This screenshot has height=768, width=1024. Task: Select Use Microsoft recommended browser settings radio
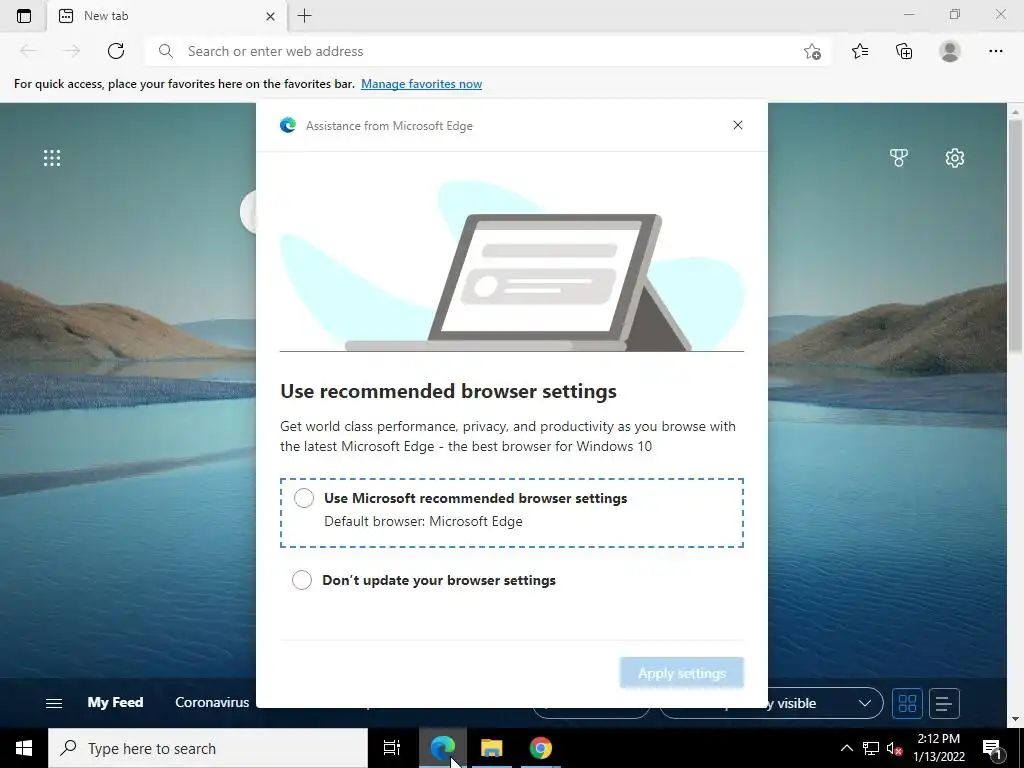click(304, 498)
